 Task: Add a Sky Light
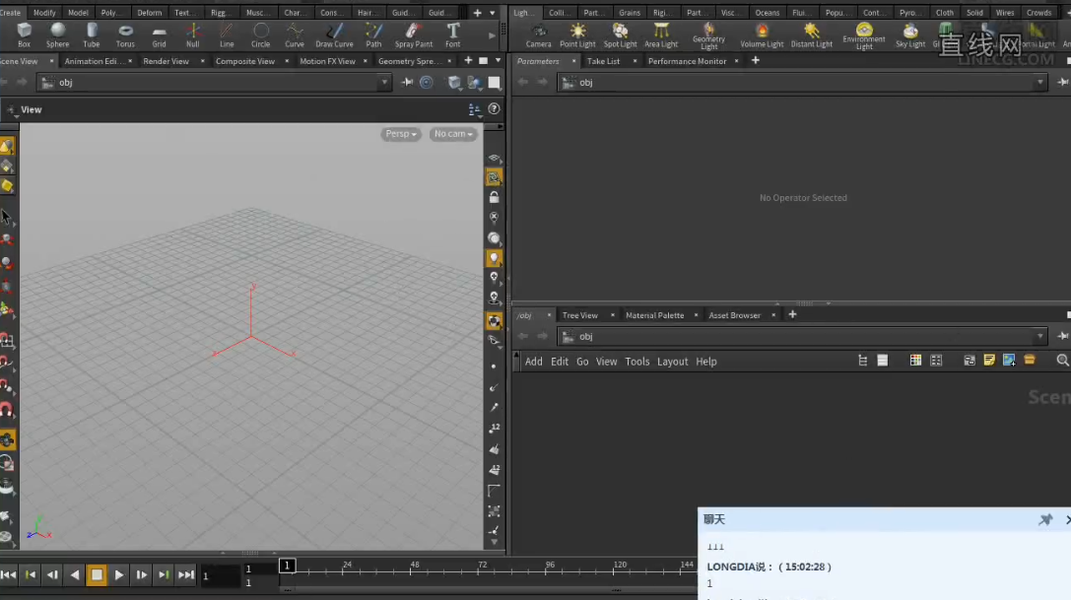[x=910, y=35]
